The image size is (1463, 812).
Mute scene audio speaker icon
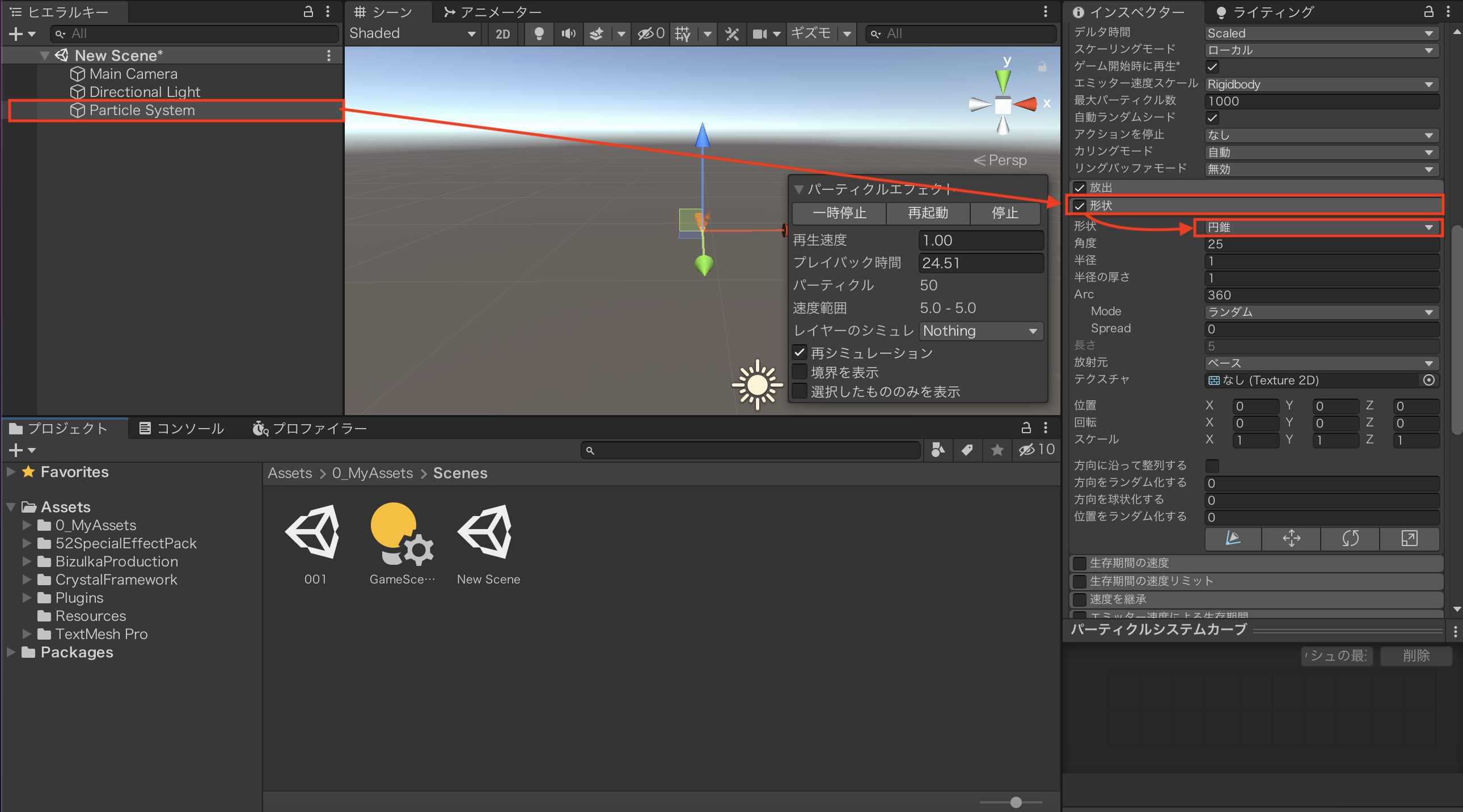(568, 34)
